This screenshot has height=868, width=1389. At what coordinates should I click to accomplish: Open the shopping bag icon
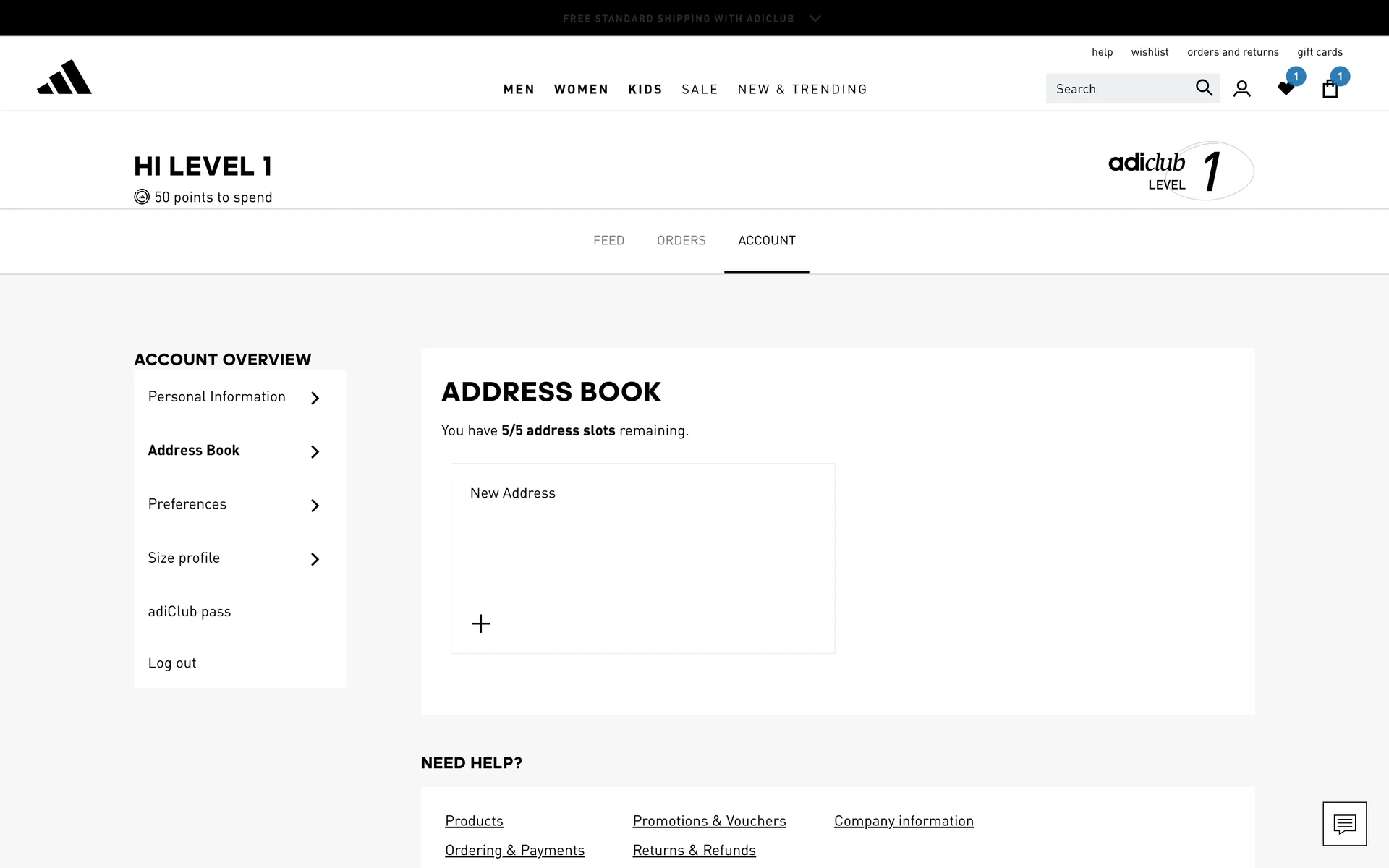click(1330, 89)
